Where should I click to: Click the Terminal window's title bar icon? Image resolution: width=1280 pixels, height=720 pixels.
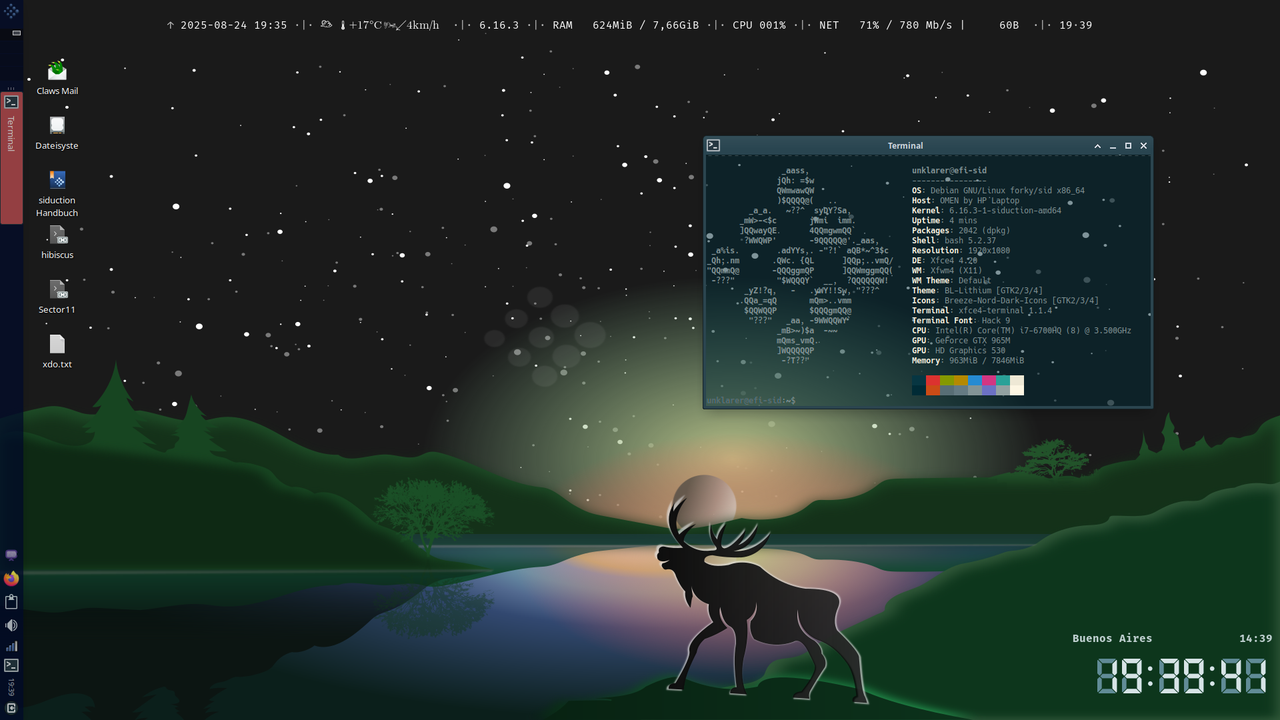[713, 145]
